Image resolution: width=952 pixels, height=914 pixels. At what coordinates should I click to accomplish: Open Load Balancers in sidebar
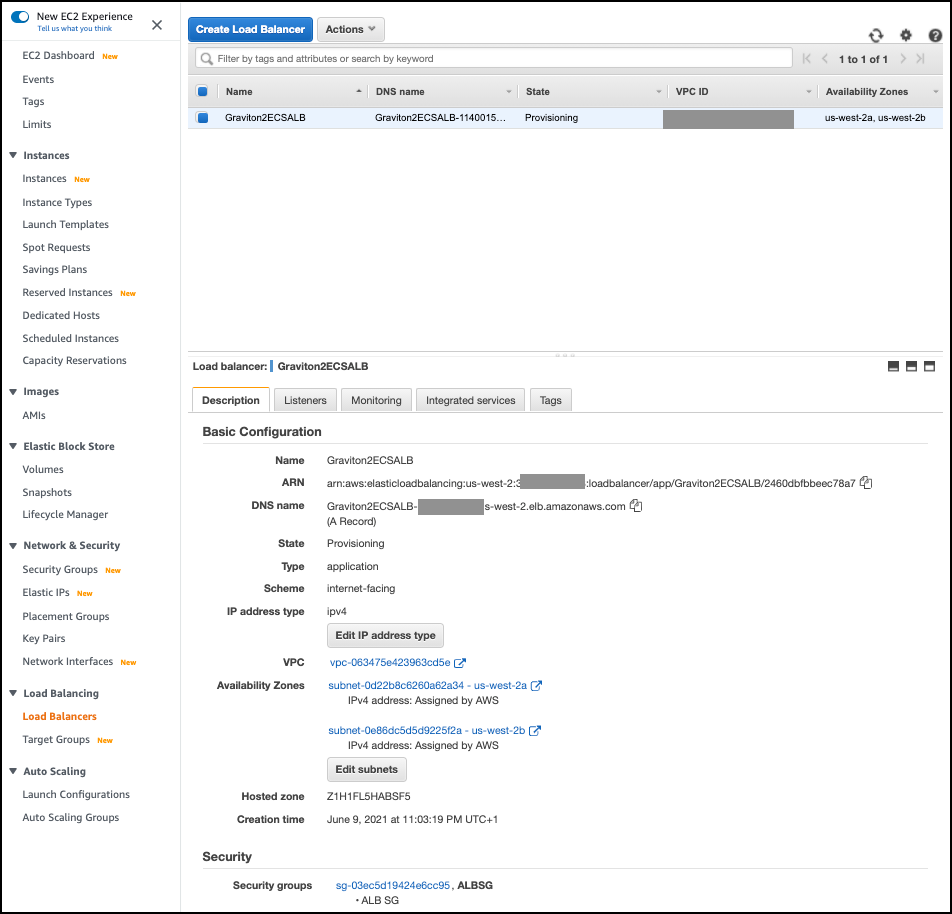[x=60, y=716]
